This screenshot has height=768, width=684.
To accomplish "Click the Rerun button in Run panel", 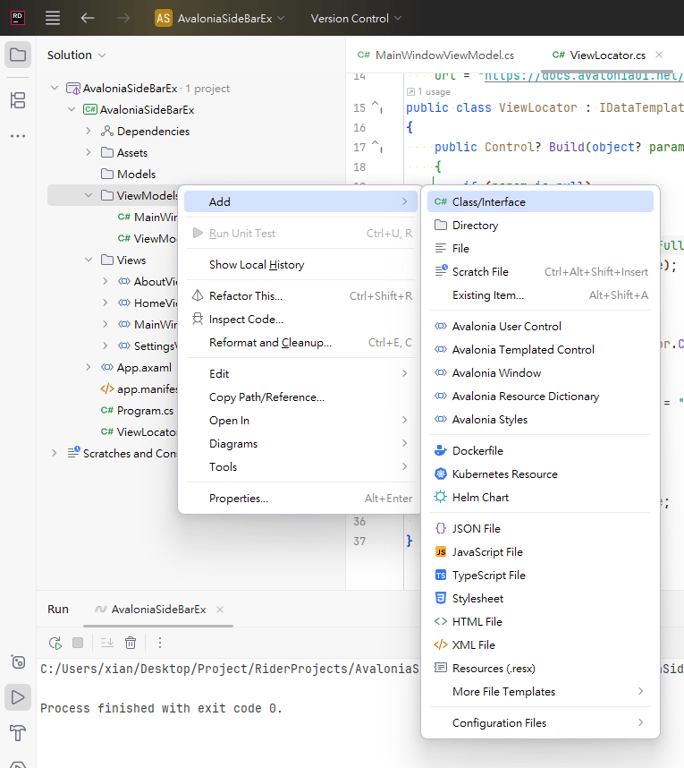I will click(55, 643).
